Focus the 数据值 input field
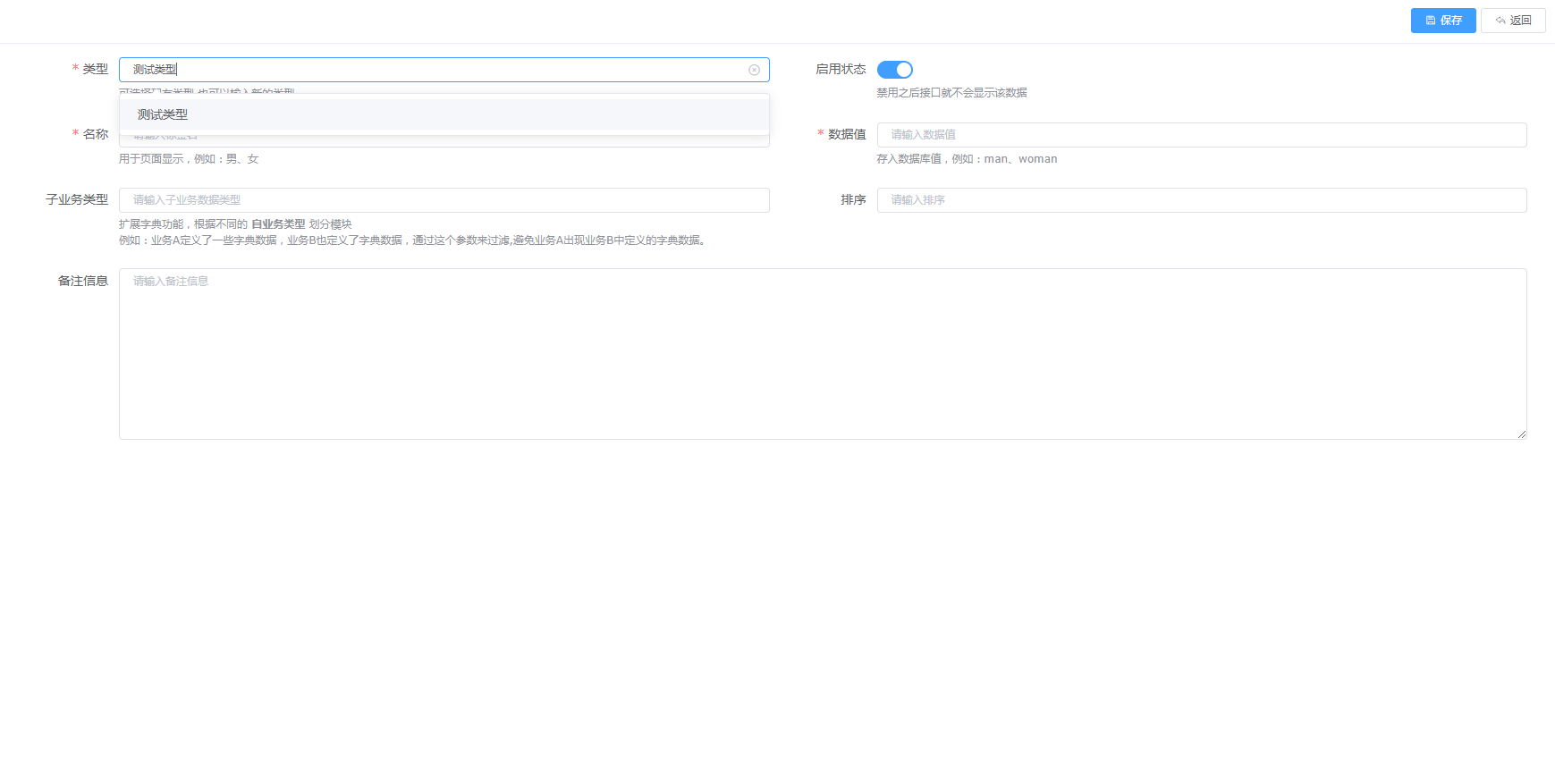This screenshot has height=784, width=1555. (x=1201, y=135)
